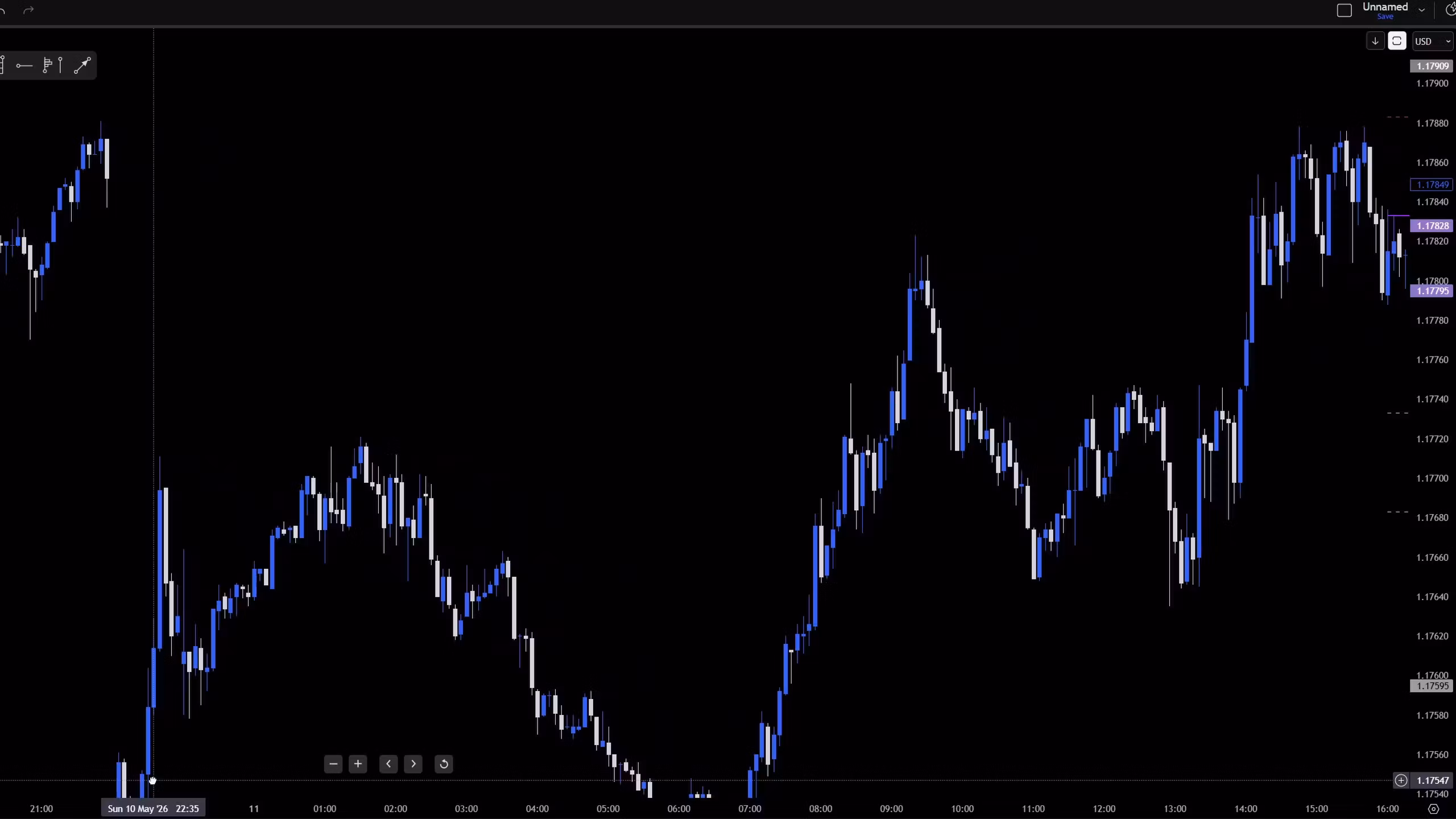This screenshot has width=1456, height=819.
Task: Select the horizontal ray drawing tool
Action: point(24,66)
